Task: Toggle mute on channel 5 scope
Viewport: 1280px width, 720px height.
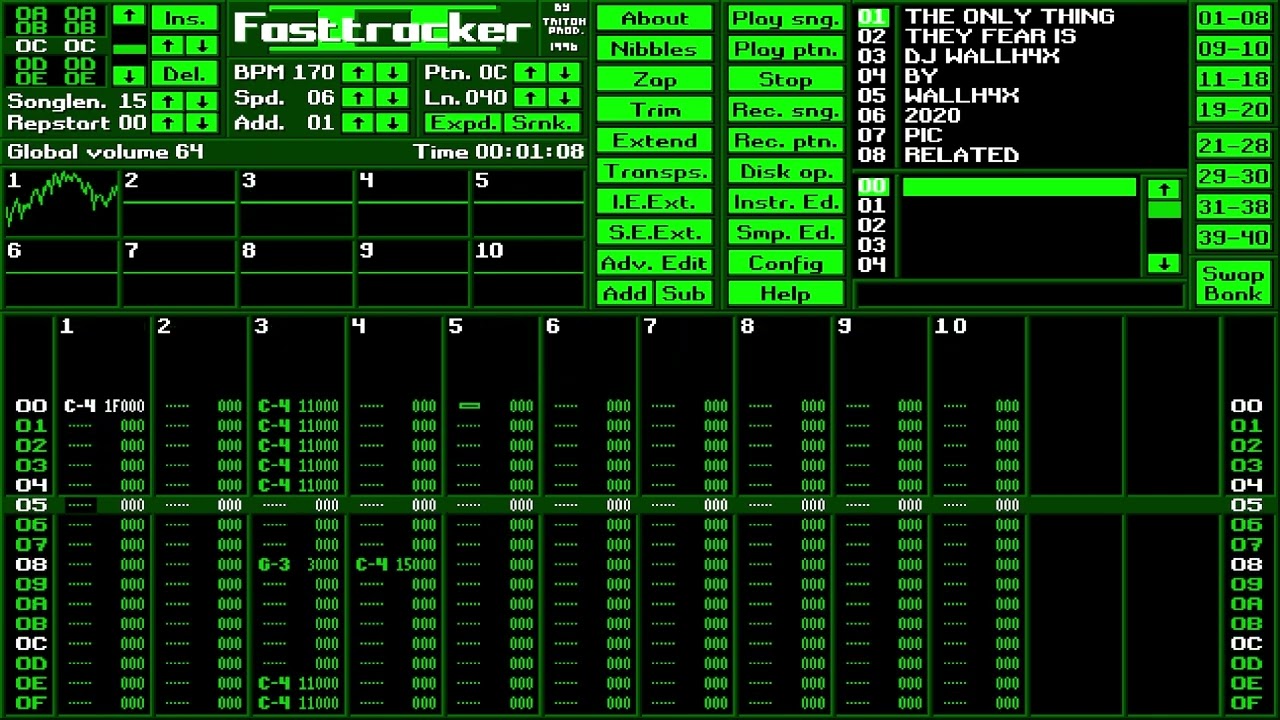Action: click(530, 202)
